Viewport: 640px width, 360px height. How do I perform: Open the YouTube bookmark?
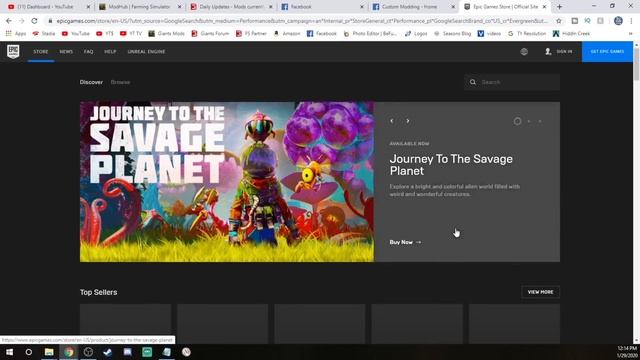76,33
